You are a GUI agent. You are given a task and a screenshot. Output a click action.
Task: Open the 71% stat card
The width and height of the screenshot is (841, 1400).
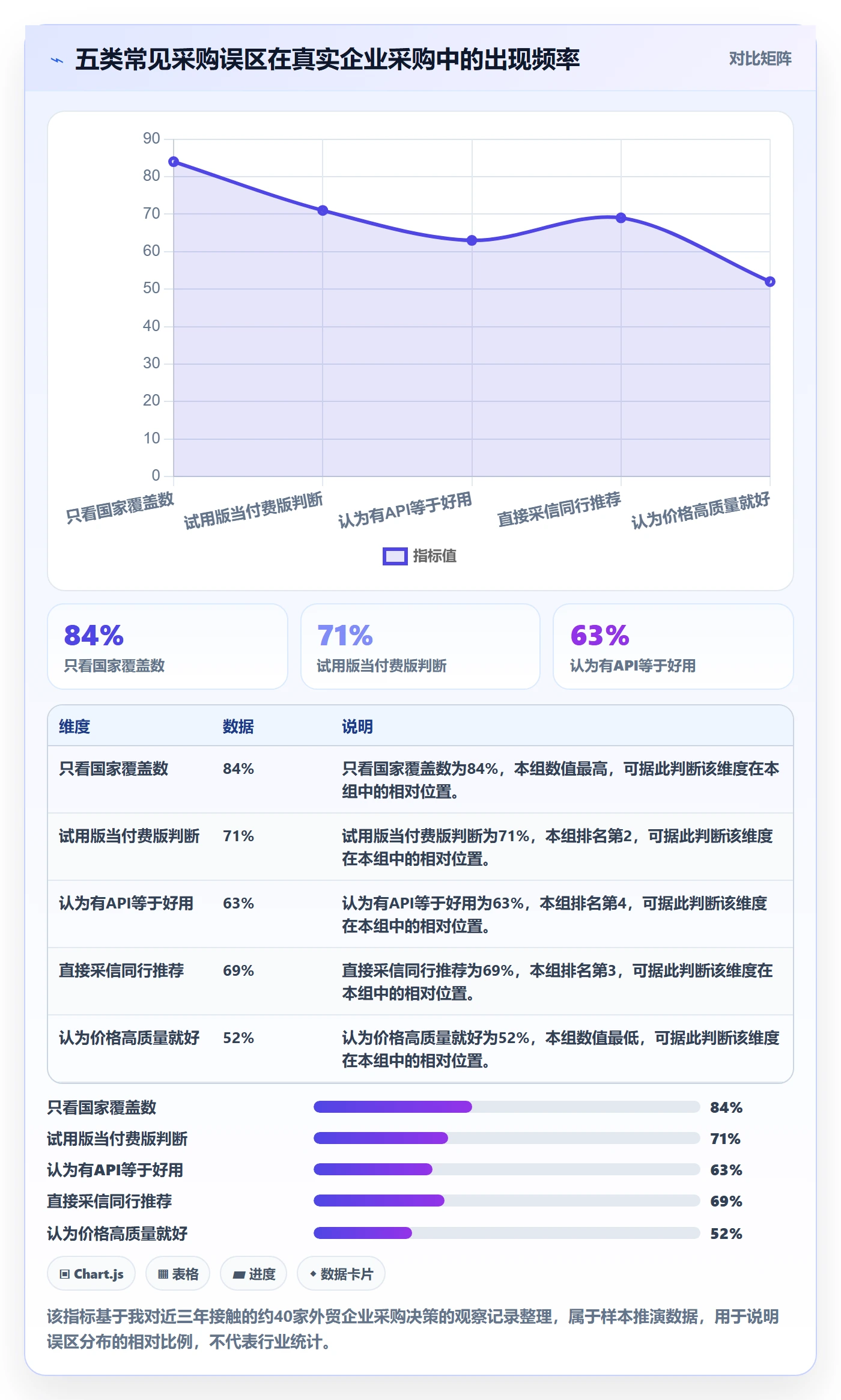coord(421,647)
